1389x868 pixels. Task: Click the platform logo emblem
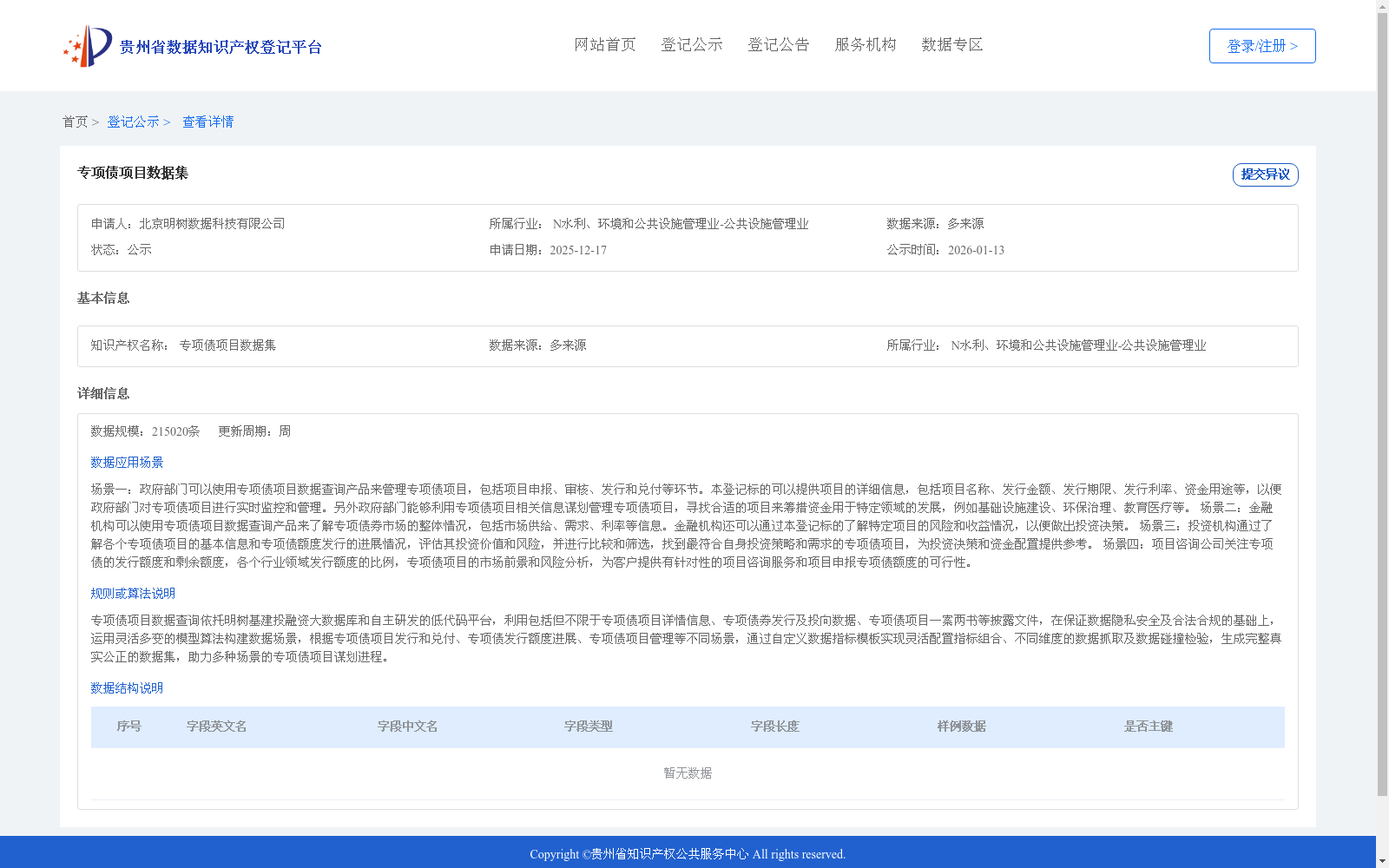pos(88,46)
